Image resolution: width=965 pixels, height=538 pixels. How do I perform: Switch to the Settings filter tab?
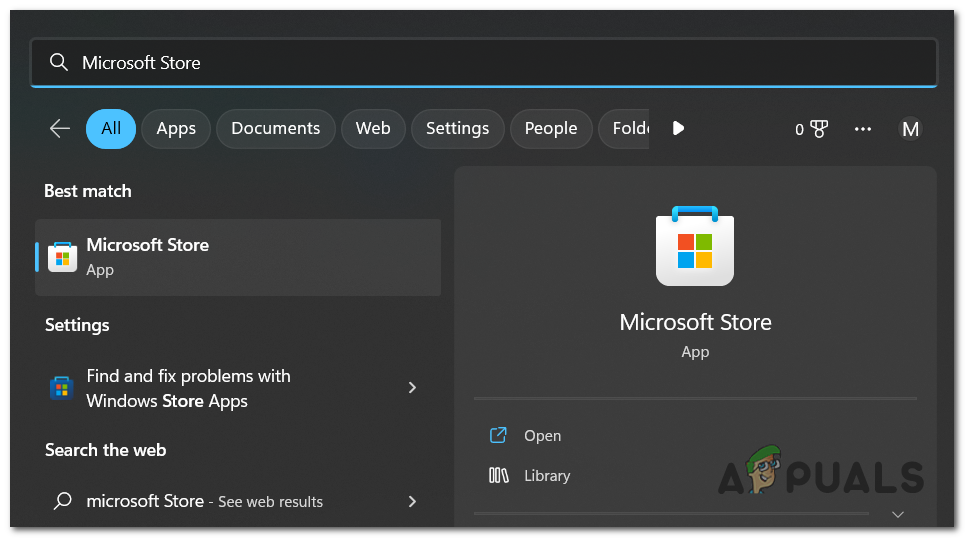[x=457, y=129]
